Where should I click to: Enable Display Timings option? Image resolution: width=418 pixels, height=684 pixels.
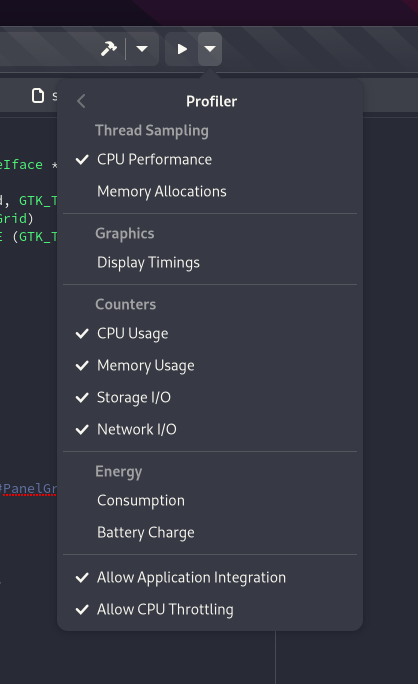tap(210, 263)
